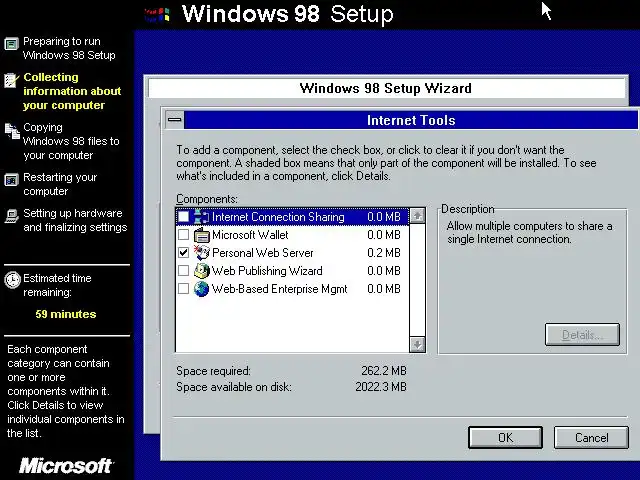The height and width of the screenshot is (480, 640).
Task: Check the Web-Based Enterprise Mgmt checkbox
Action: point(184,289)
